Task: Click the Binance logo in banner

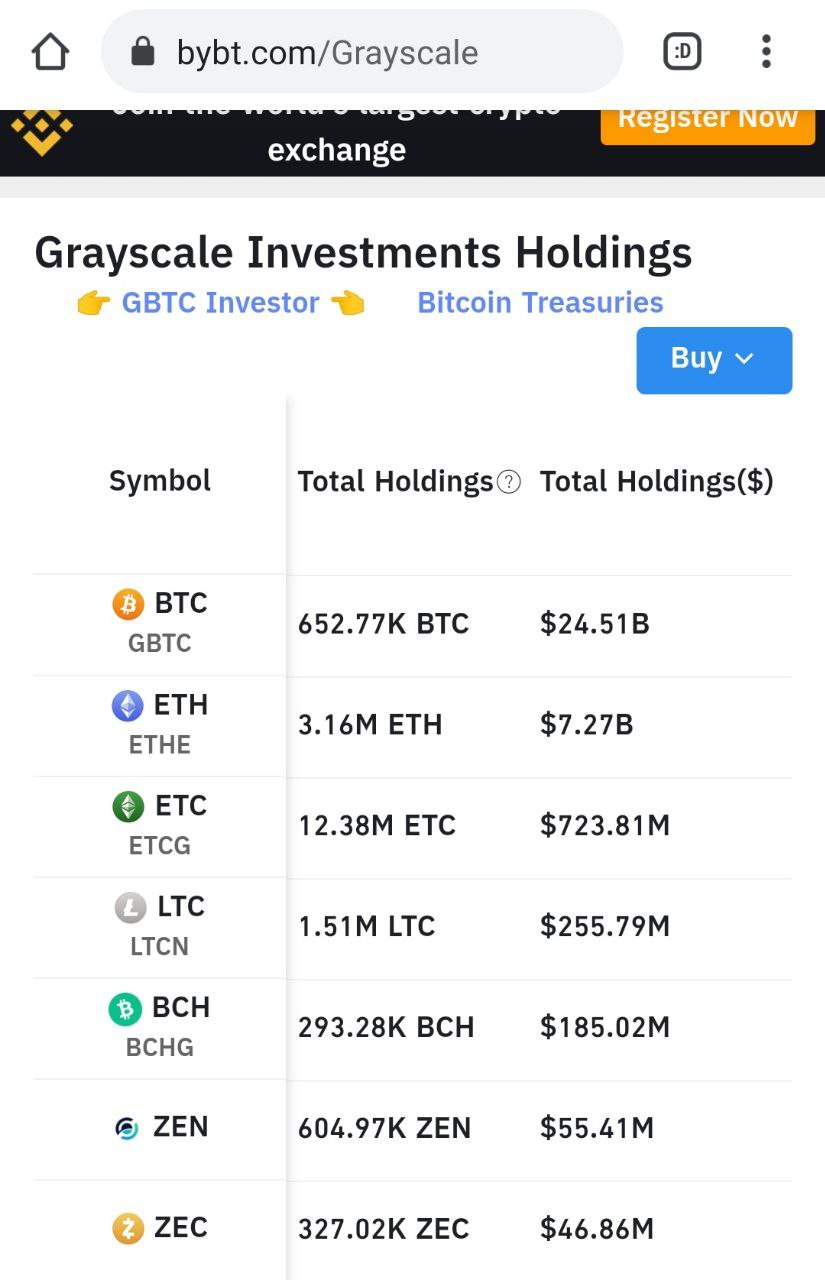Action: 41,132
